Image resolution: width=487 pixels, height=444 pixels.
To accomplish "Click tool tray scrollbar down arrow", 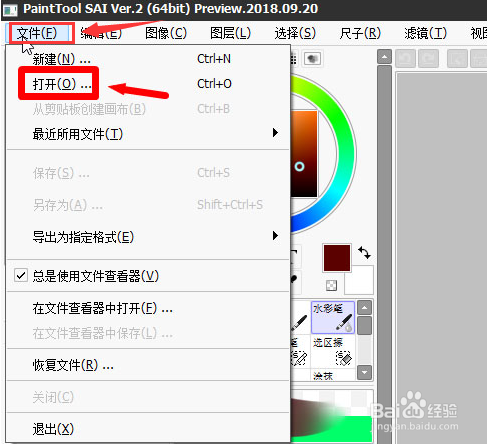I will [364, 373].
